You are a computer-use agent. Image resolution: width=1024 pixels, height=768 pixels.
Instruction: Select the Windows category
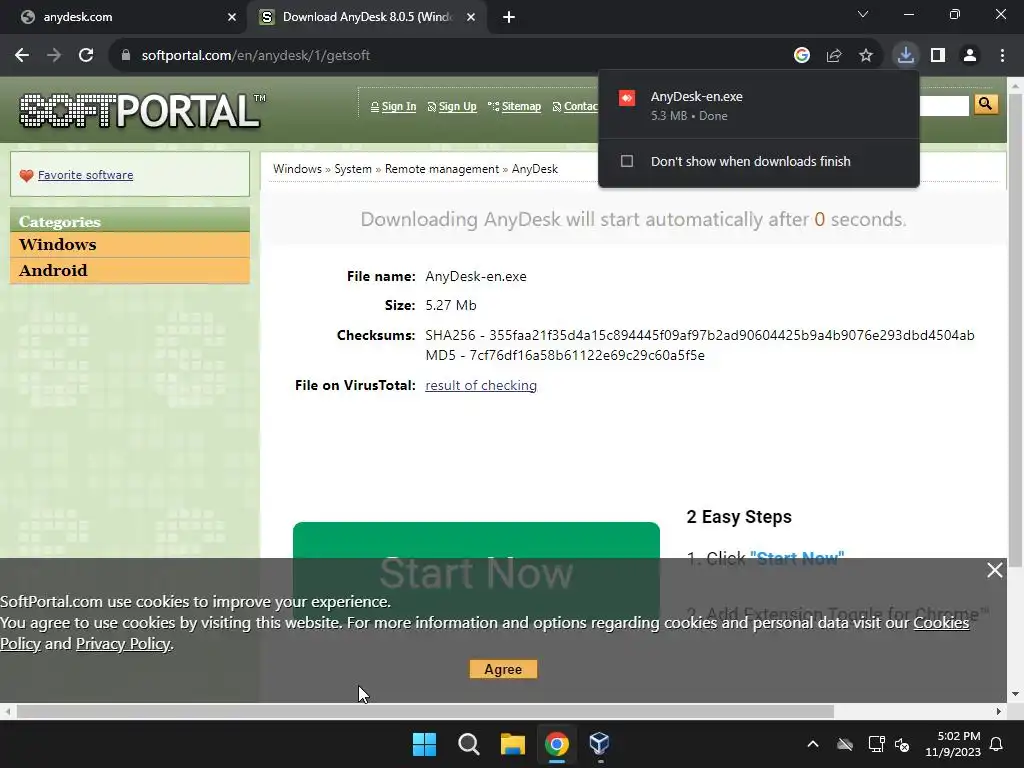[130, 244]
